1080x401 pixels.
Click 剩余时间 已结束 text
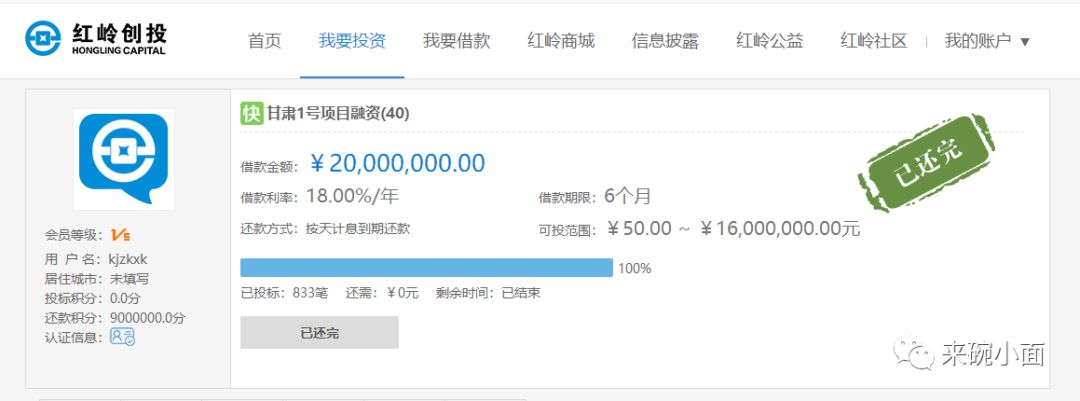[488, 293]
